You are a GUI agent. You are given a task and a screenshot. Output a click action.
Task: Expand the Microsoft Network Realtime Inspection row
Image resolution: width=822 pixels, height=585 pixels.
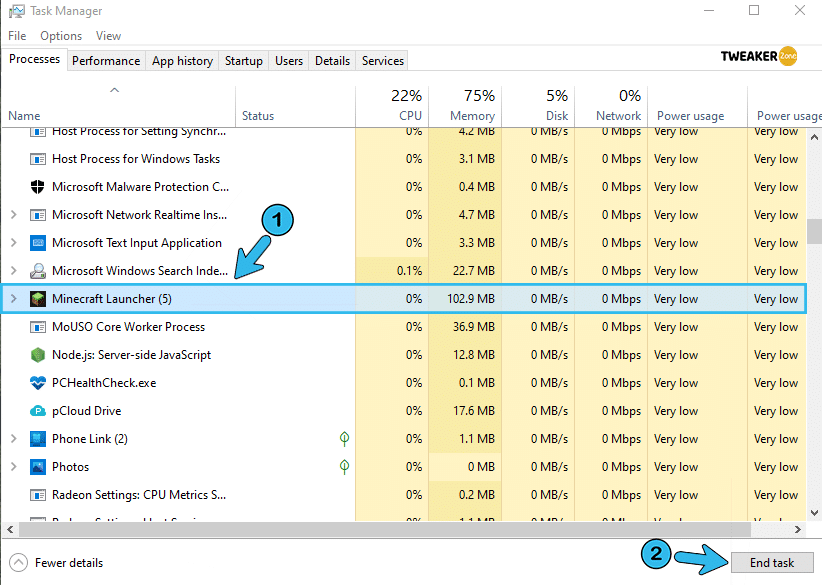coord(14,215)
